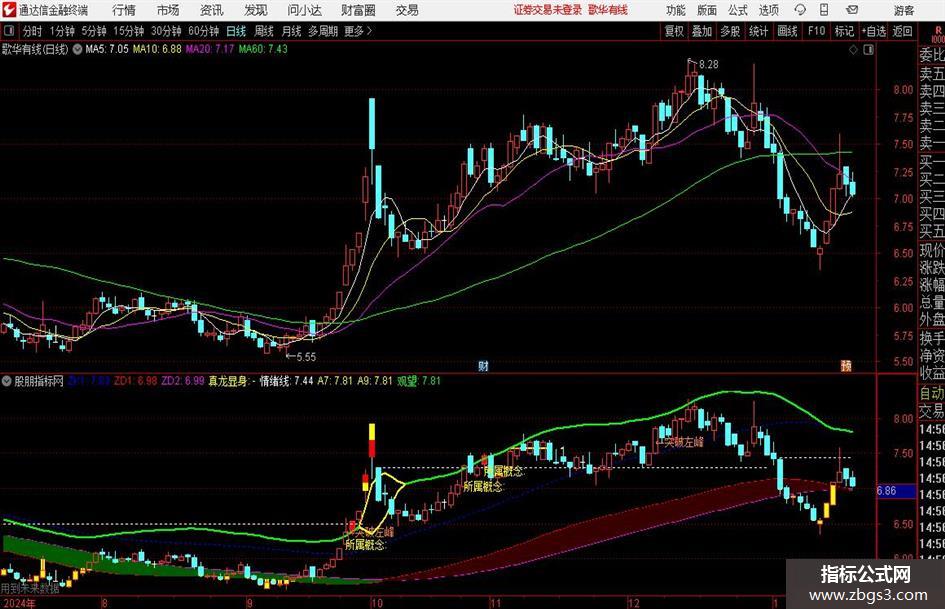
Task: Click the red R 1000 icon
Action: click(938, 34)
